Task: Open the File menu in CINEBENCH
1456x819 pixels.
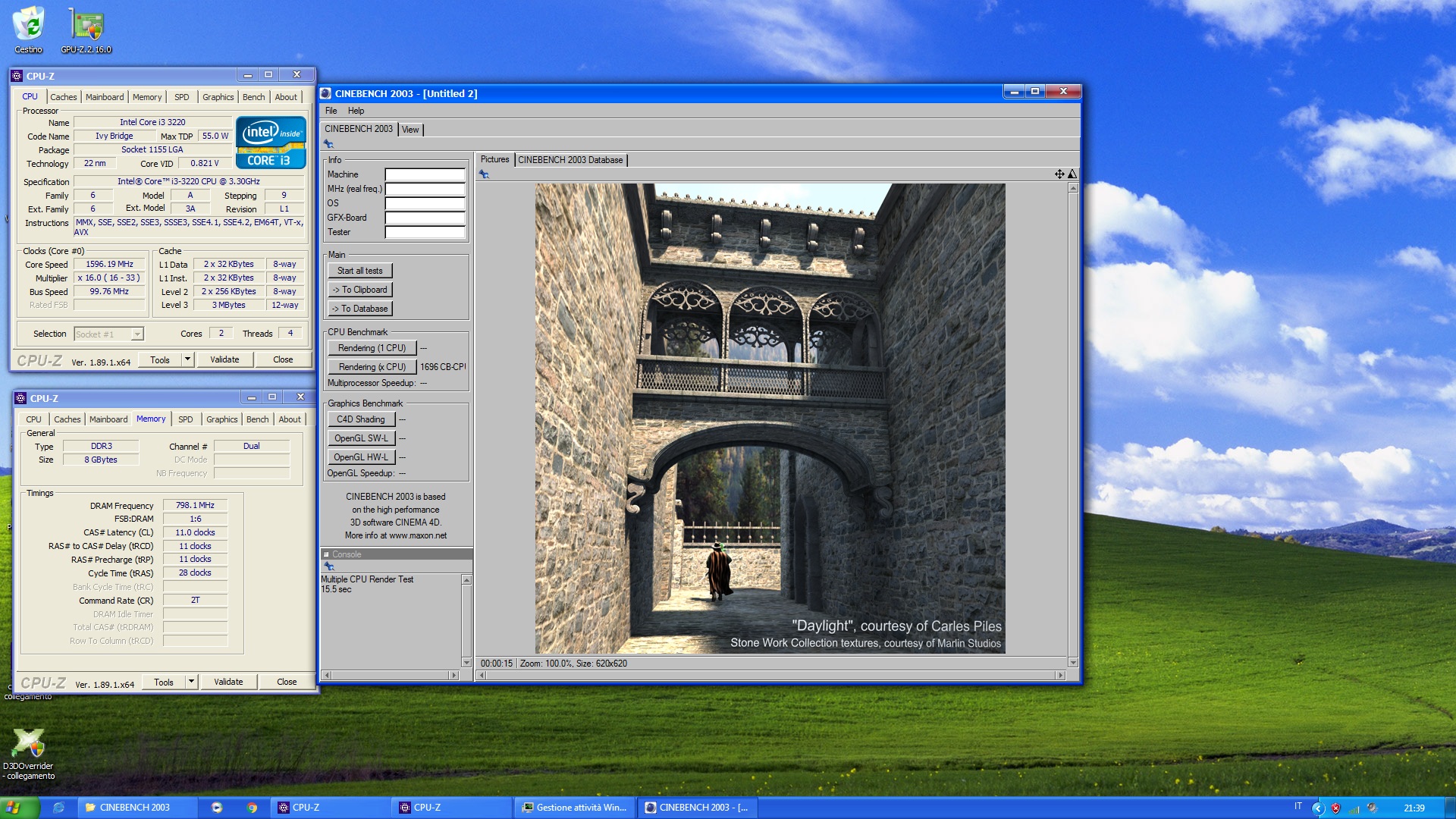Action: pyautogui.click(x=331, y=111)
